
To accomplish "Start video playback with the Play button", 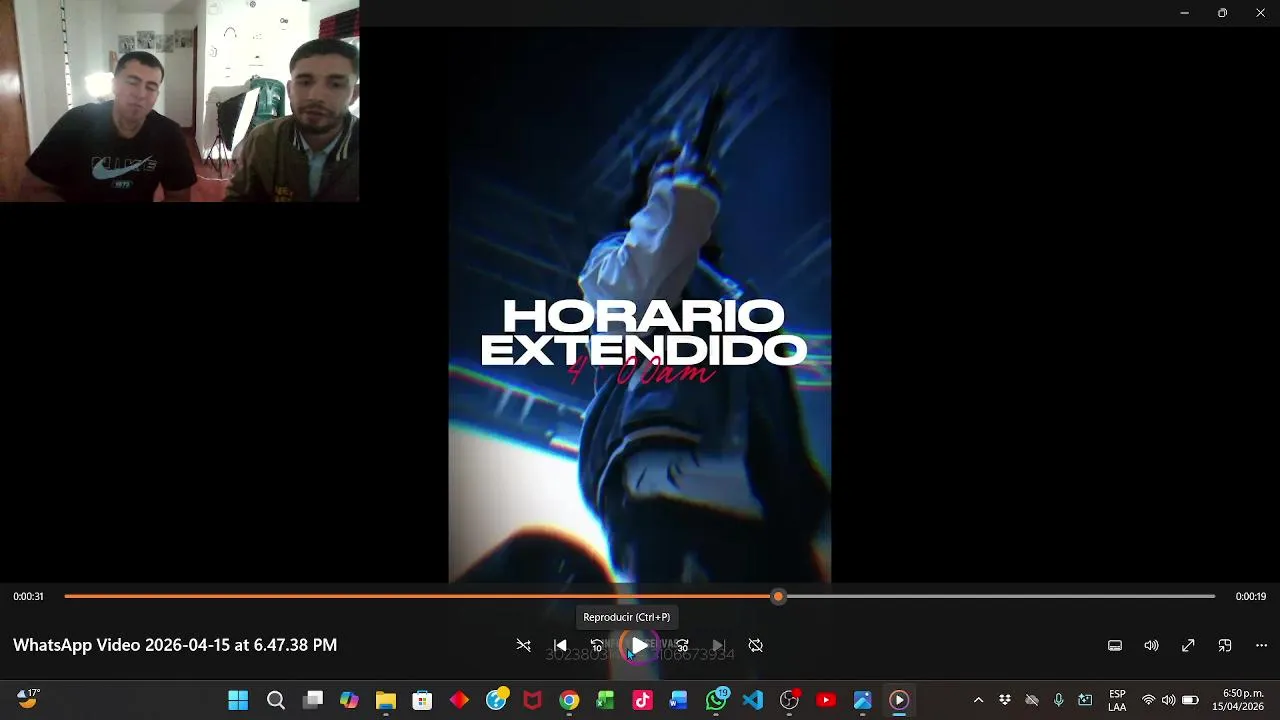I will click(638, 646).
